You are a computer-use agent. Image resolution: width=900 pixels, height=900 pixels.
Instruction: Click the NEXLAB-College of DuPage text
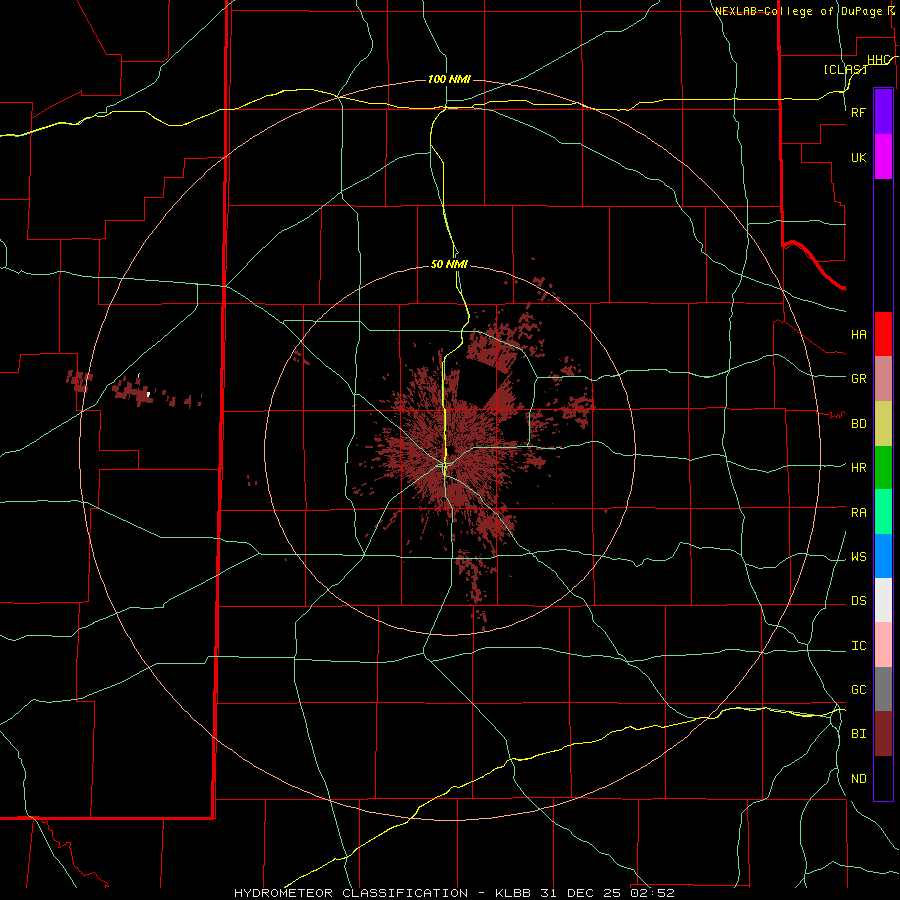(x=798, y=11)
